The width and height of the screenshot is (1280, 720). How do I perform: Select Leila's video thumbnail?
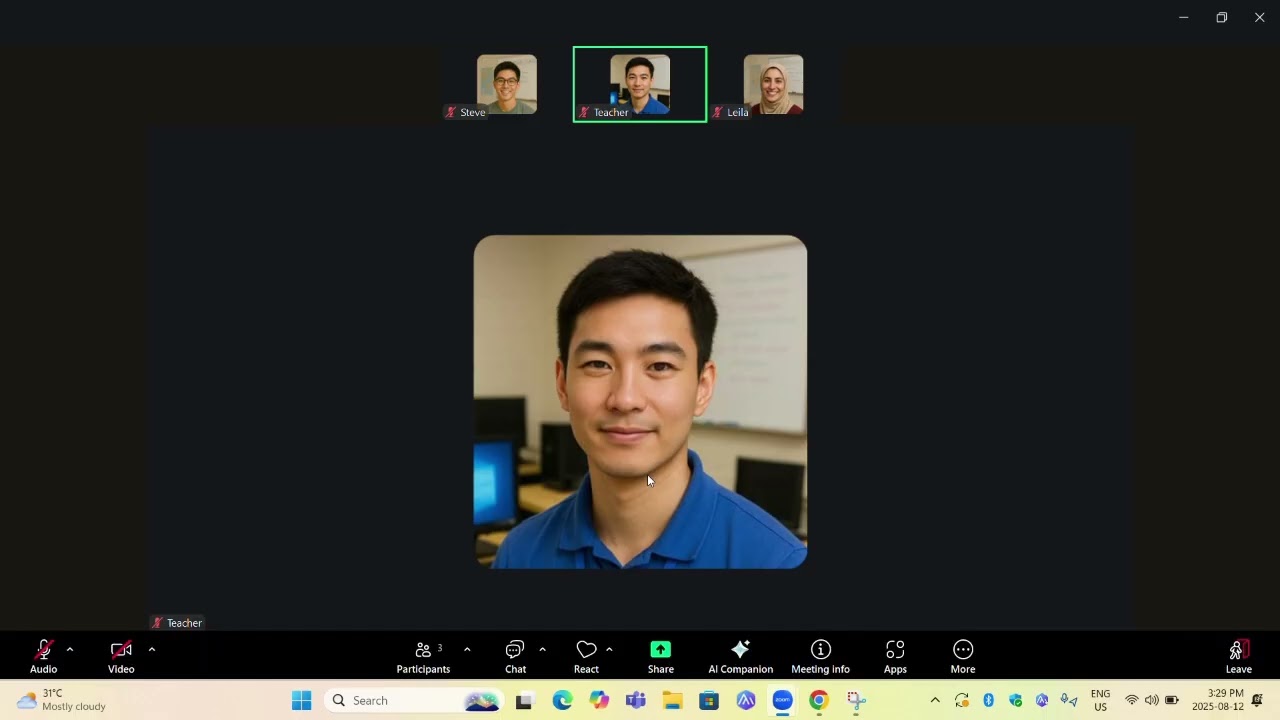tap(773, 84)
